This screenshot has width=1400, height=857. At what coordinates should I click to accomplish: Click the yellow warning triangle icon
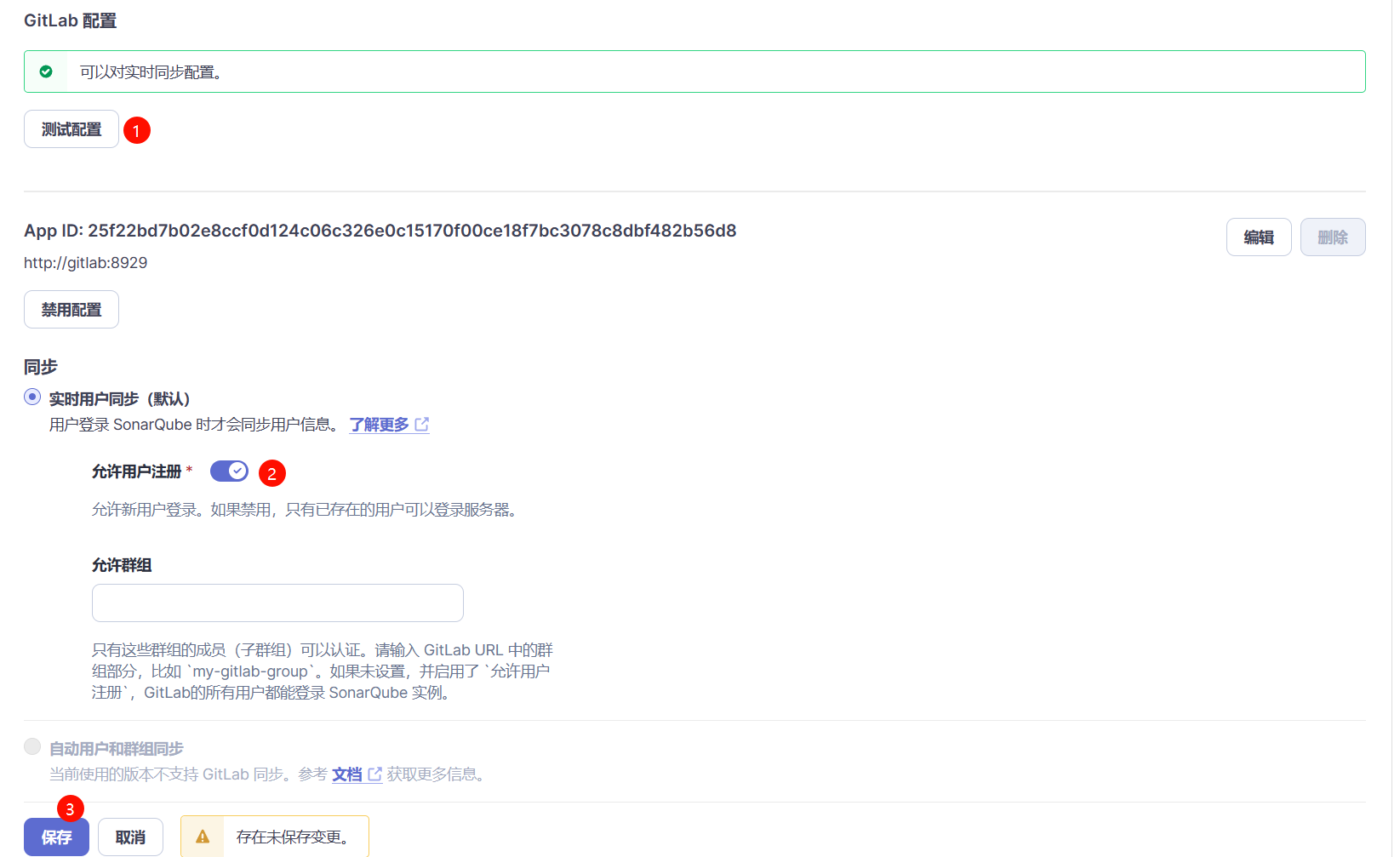(x=203, y=837)
